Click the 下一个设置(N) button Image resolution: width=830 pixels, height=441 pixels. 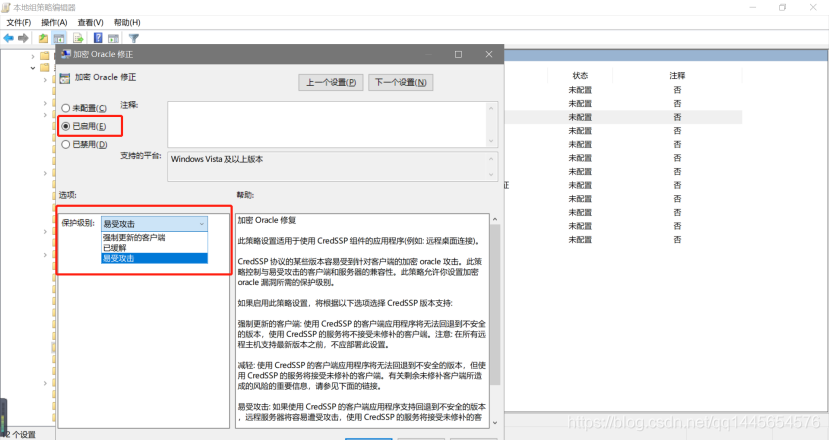(401, 82)
